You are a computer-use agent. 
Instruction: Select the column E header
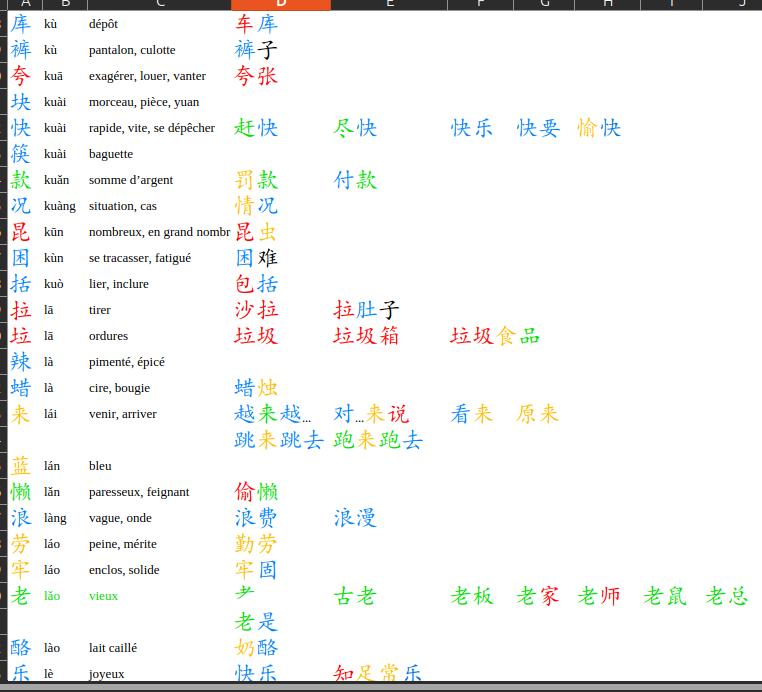click(390, 4)
